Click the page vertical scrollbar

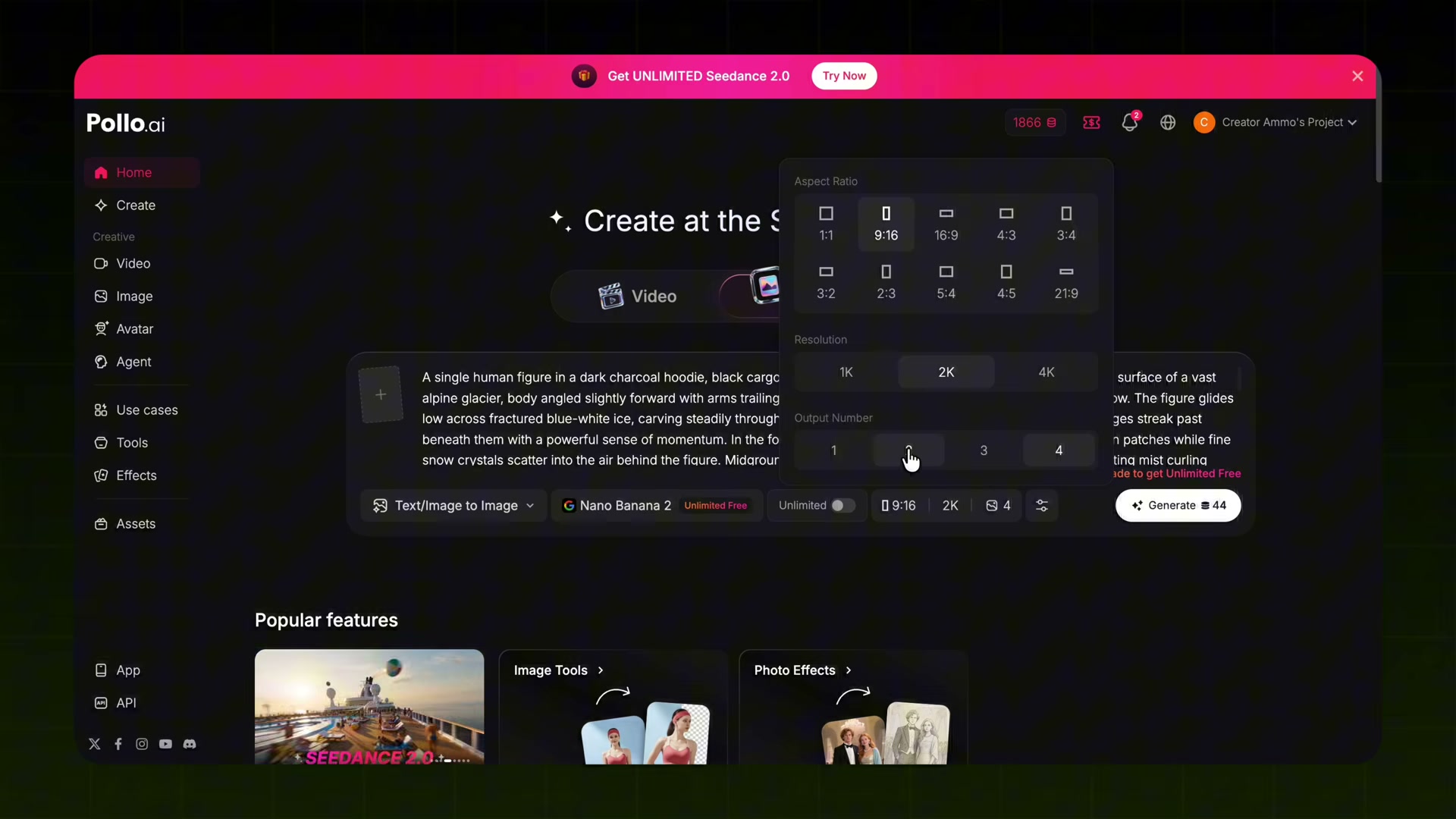1378,125
